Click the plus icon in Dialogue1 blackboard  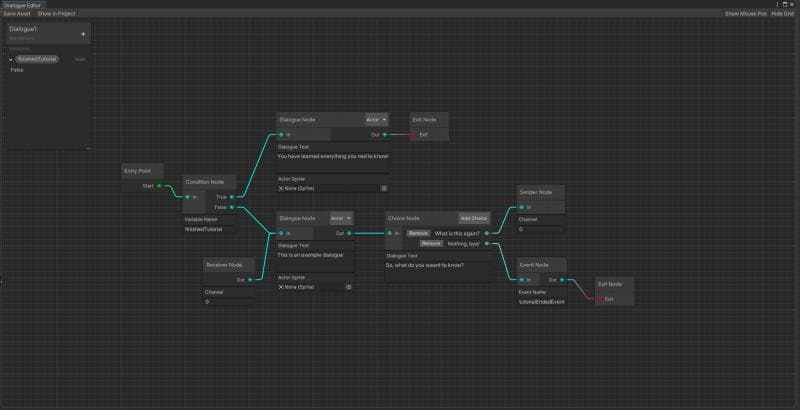(x=83, y=34)
